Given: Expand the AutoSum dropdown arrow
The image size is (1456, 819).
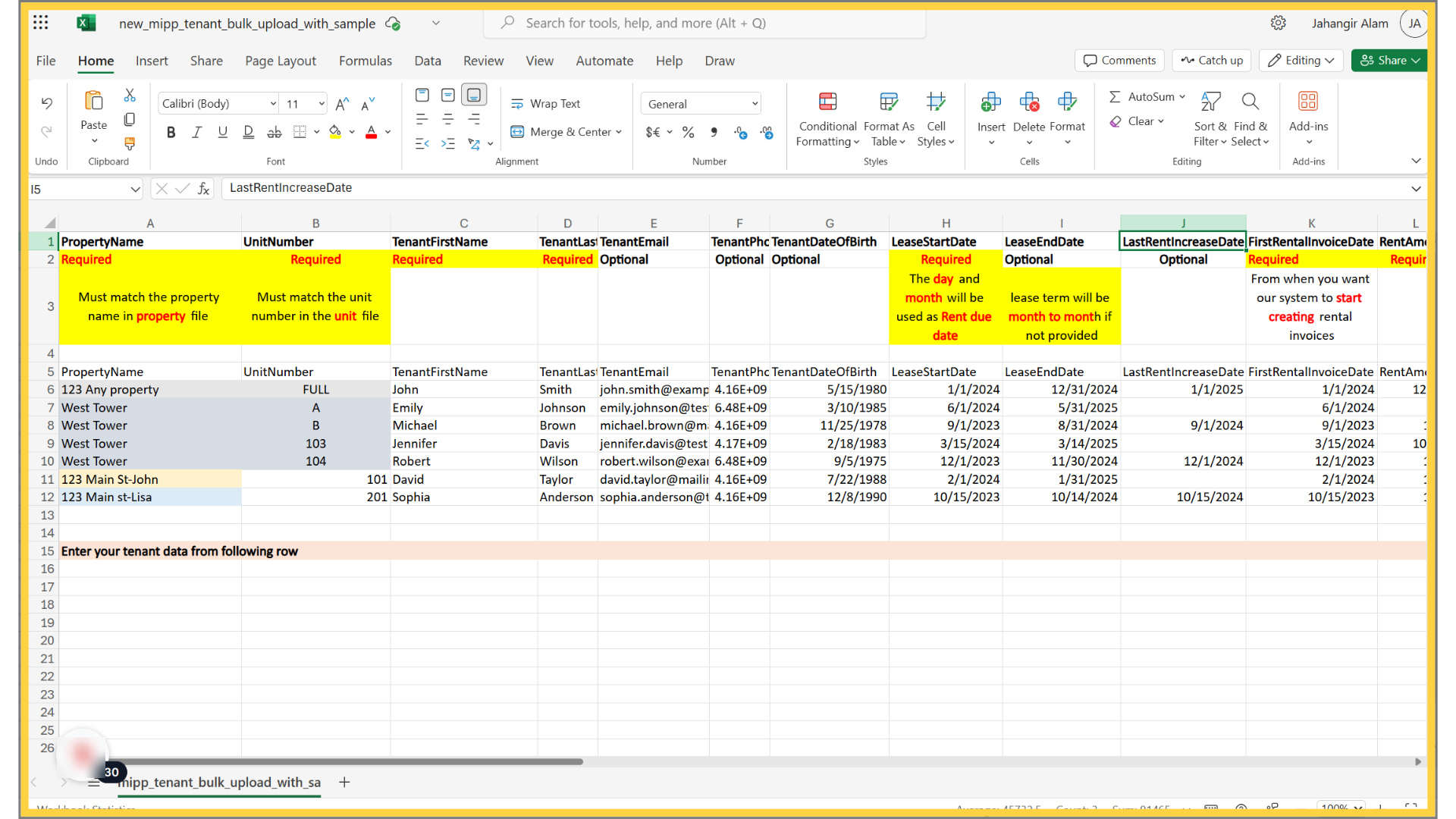Looking at the screenshot, I should point(1182,96).
